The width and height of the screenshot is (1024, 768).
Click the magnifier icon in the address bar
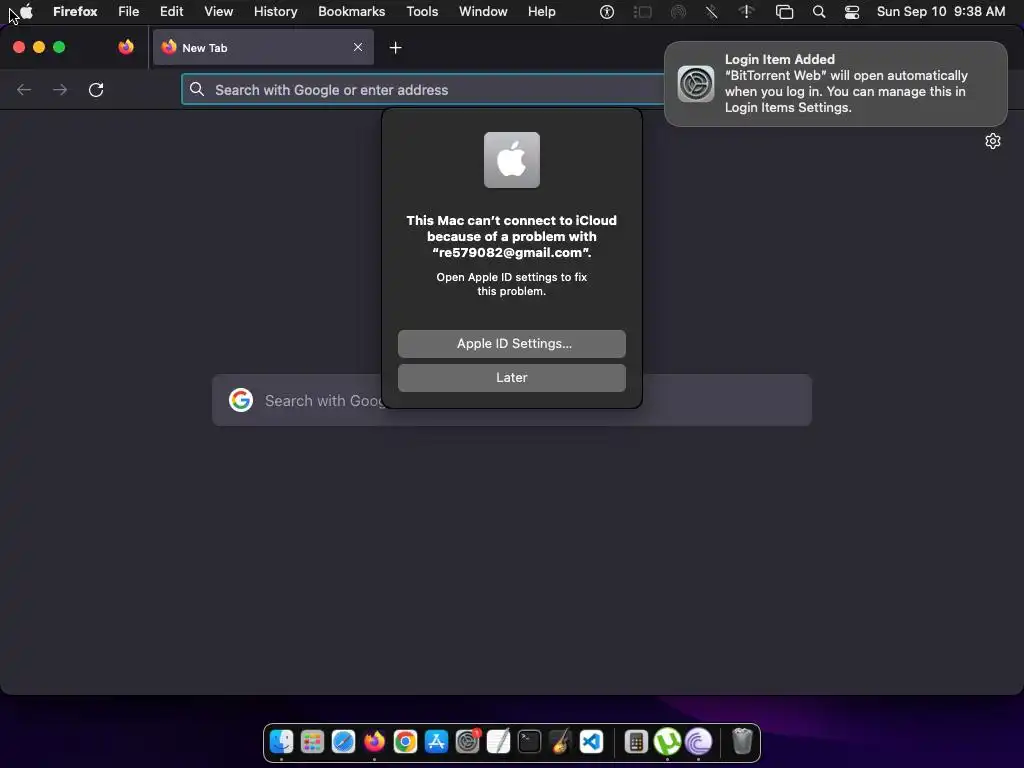(197, 89)
